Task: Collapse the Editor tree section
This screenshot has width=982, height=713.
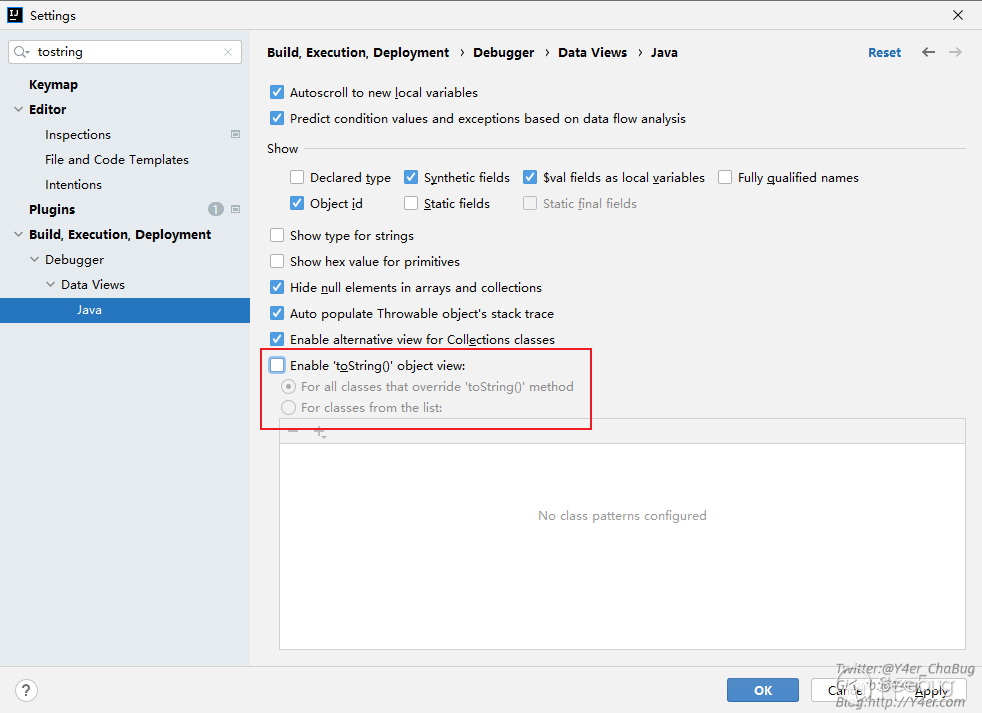Action: 19,110
